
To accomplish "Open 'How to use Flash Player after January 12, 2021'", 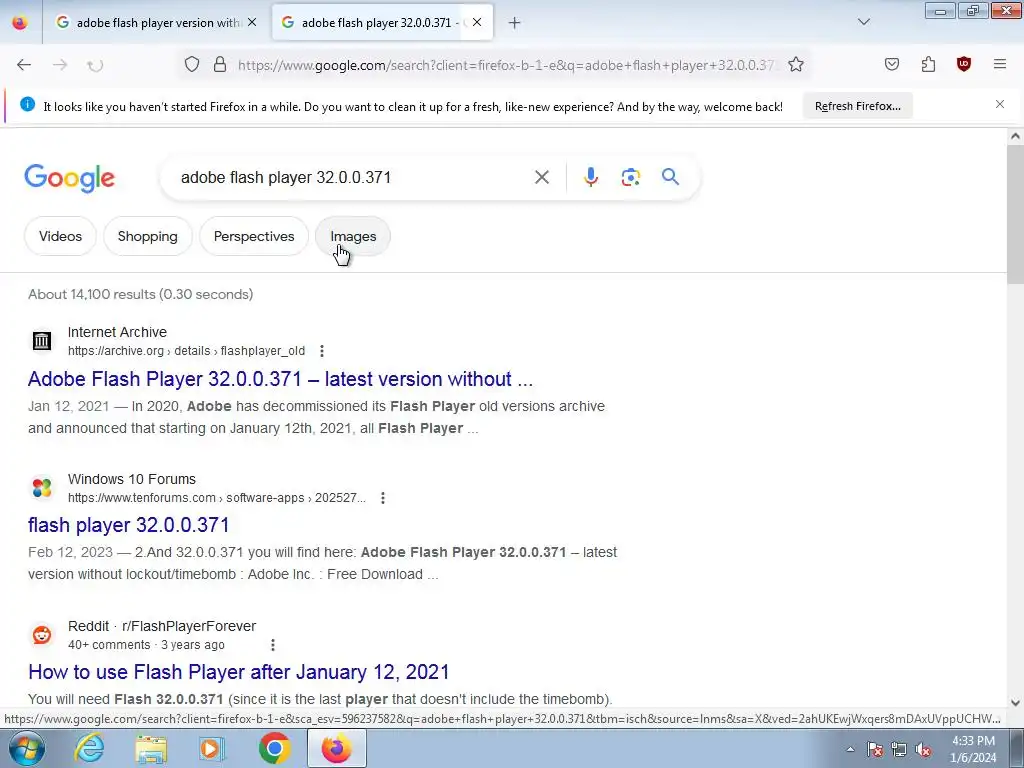I will [239, 672].
